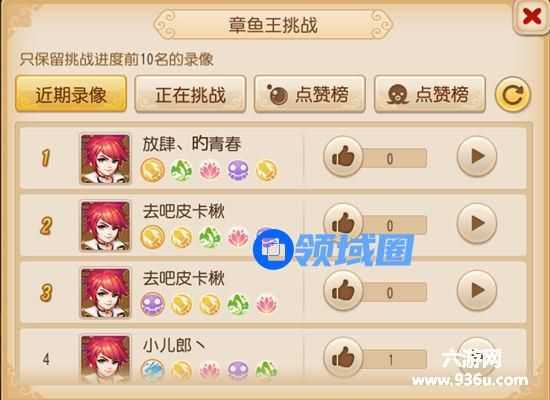Click rank 3's first purple skull icon

pos(153,304)
